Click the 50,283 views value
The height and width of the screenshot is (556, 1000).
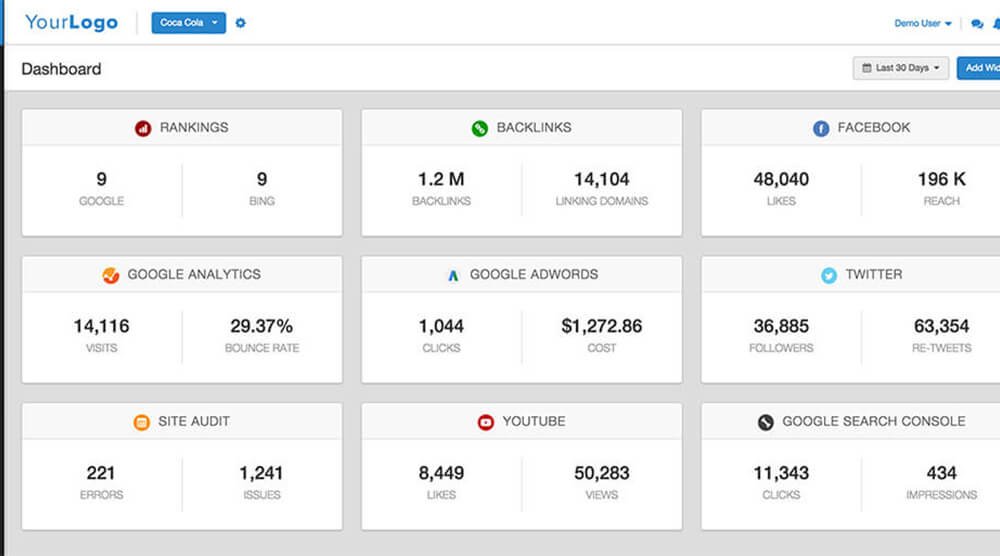coord(601,473)
